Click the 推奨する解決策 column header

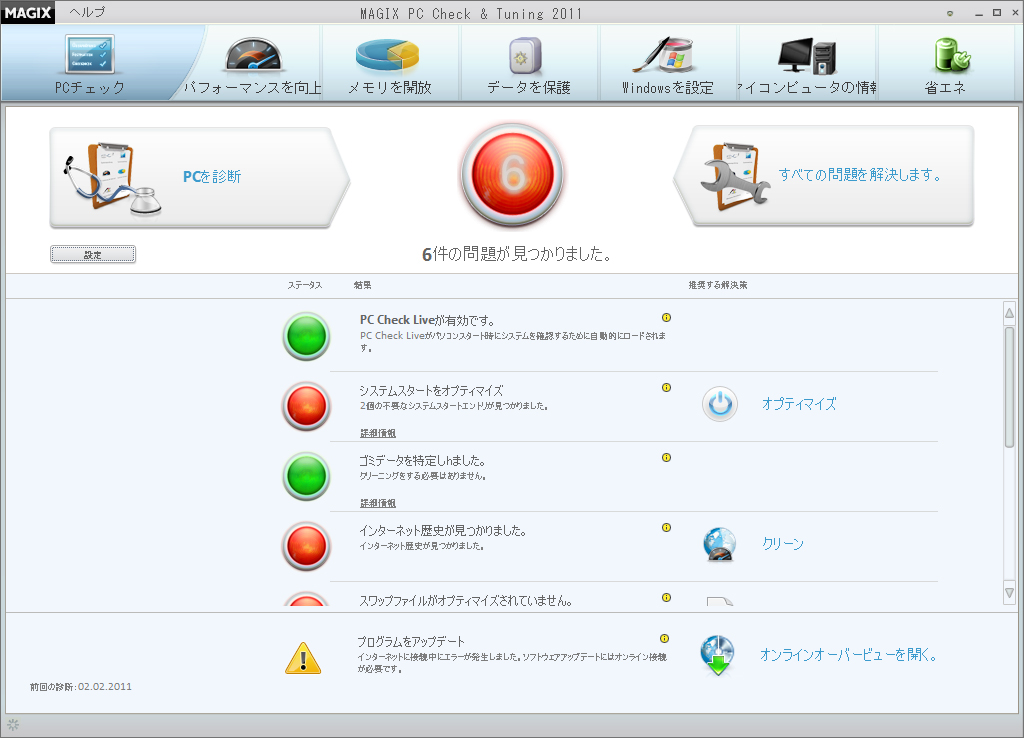point(718,285)
